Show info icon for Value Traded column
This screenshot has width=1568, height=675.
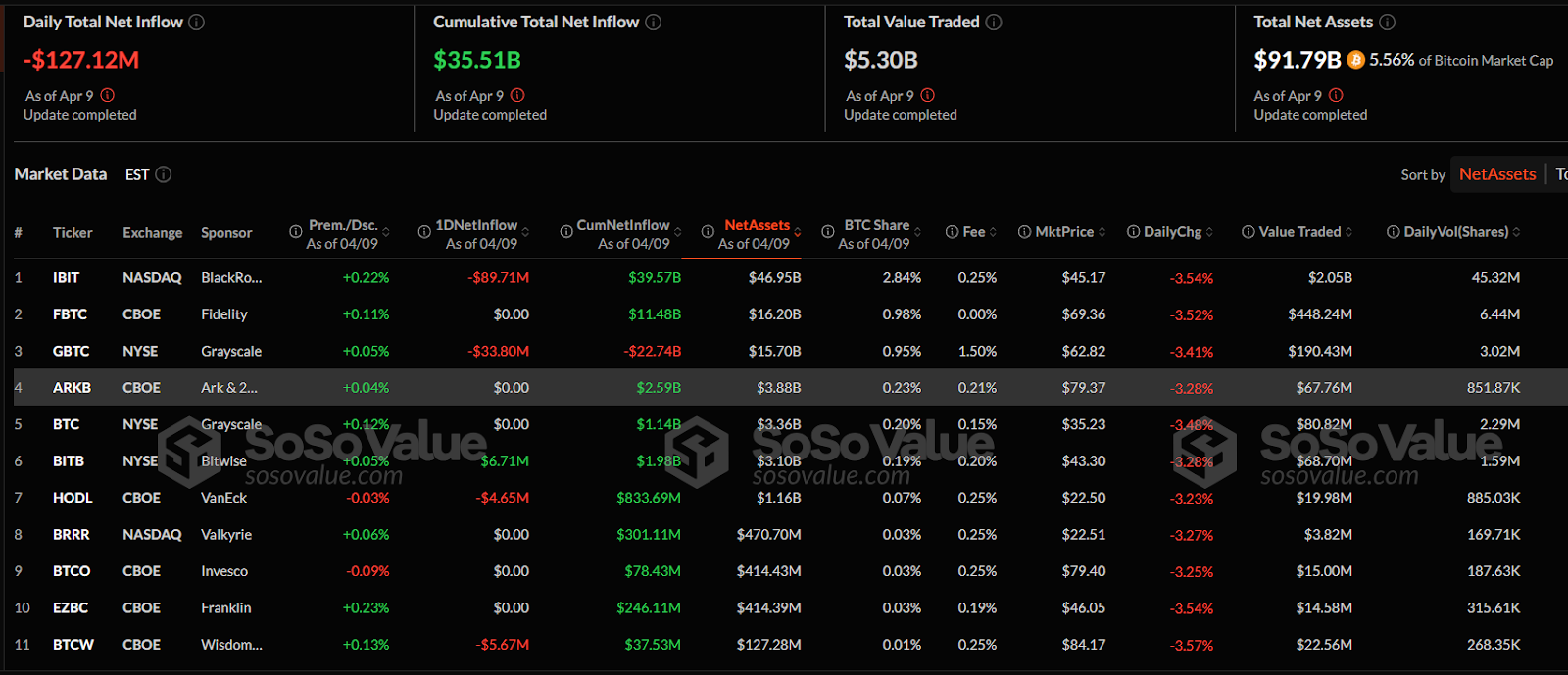1248,232
